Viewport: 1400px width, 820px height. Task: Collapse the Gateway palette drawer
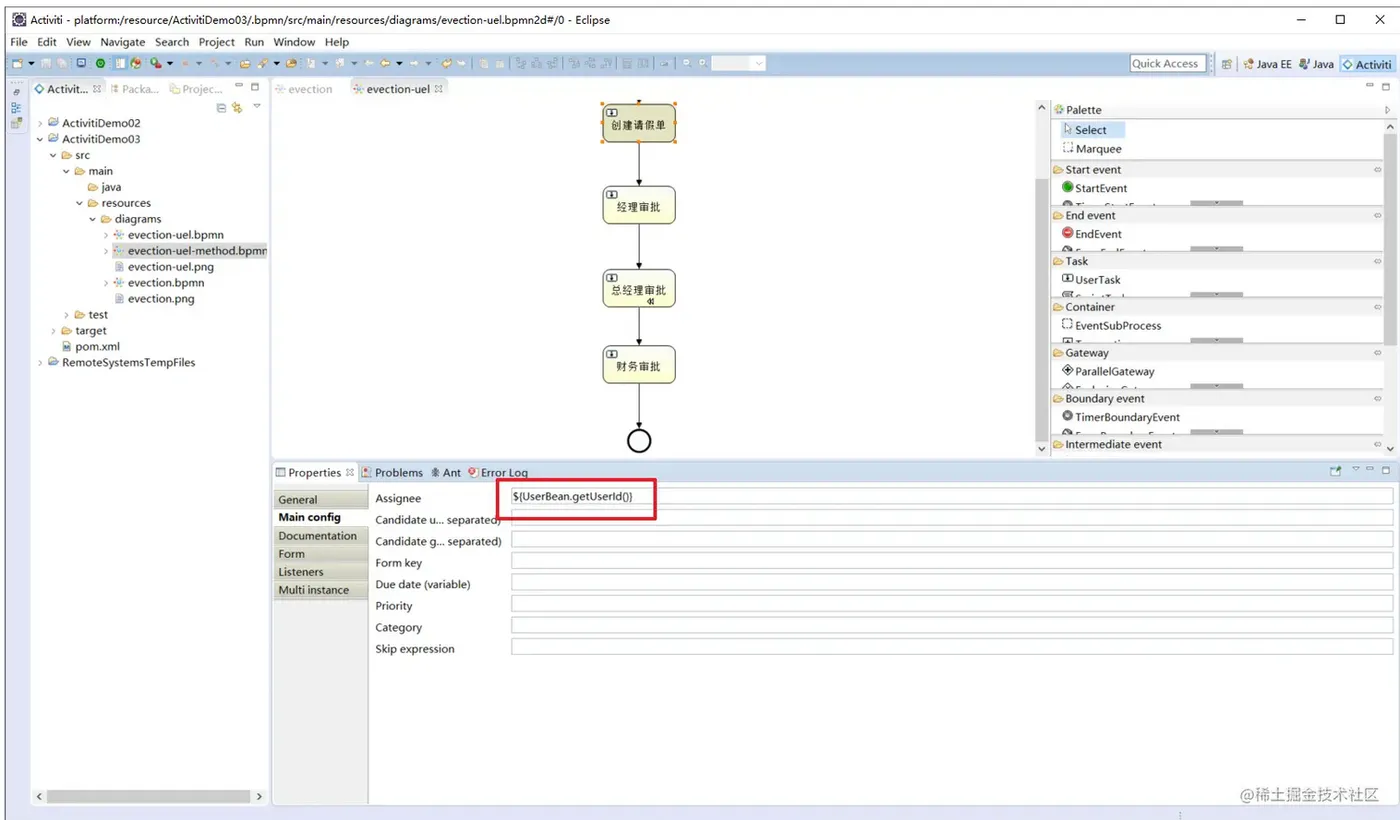click(x=1217, y=353)
